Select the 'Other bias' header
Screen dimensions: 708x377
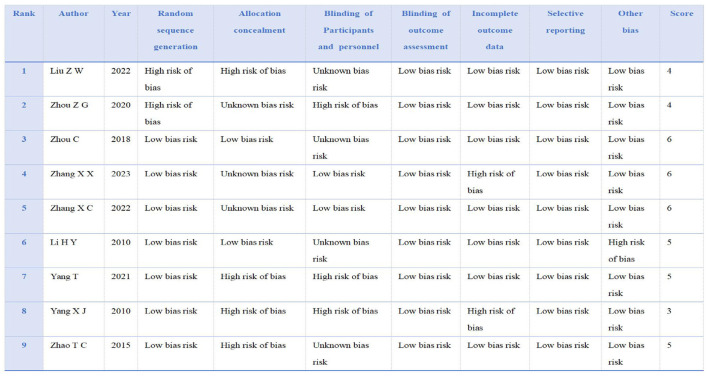[x=630, y=22]
